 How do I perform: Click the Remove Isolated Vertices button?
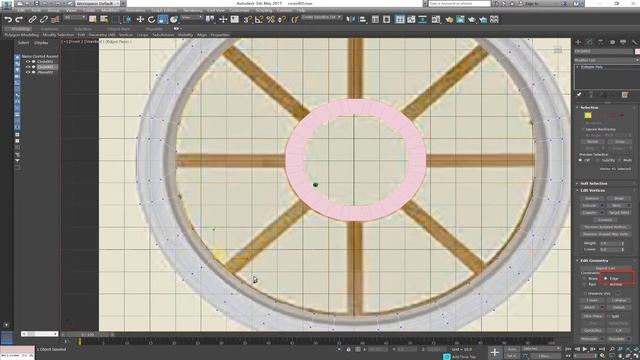(x=606, y=227)
